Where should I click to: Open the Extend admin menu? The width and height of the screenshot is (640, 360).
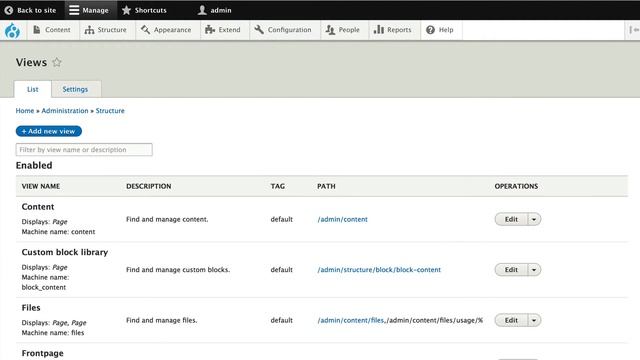pos(223,30)
